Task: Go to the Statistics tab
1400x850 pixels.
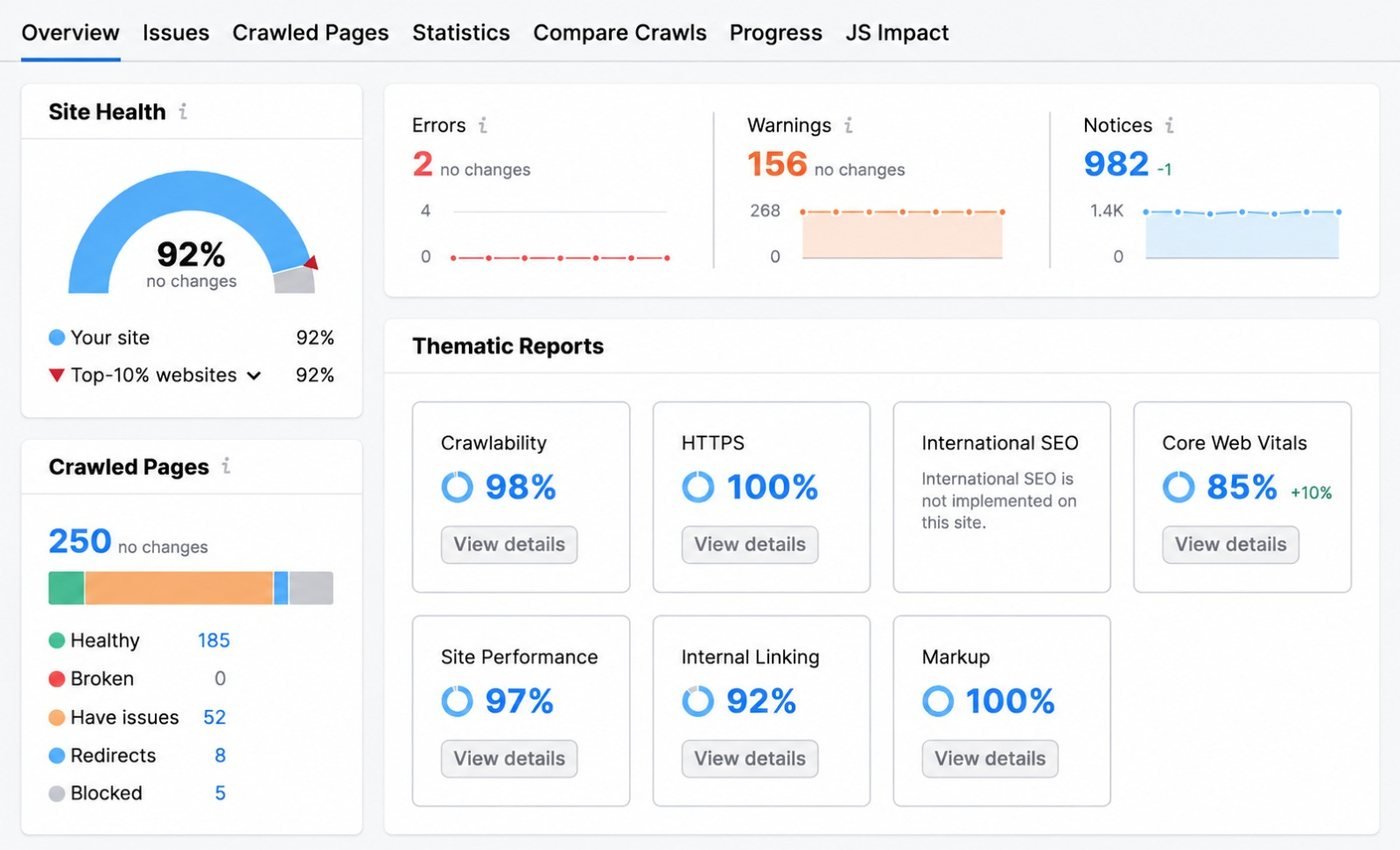Action: [461, 32]
